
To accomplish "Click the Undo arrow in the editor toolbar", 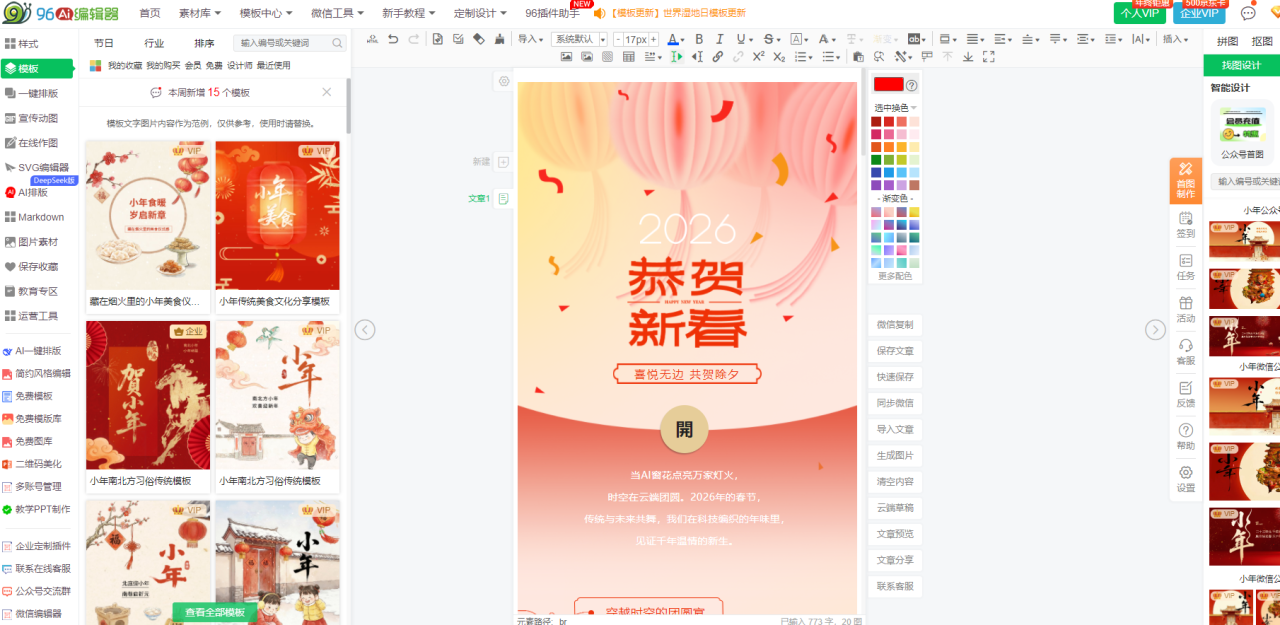I will [392, 39].
